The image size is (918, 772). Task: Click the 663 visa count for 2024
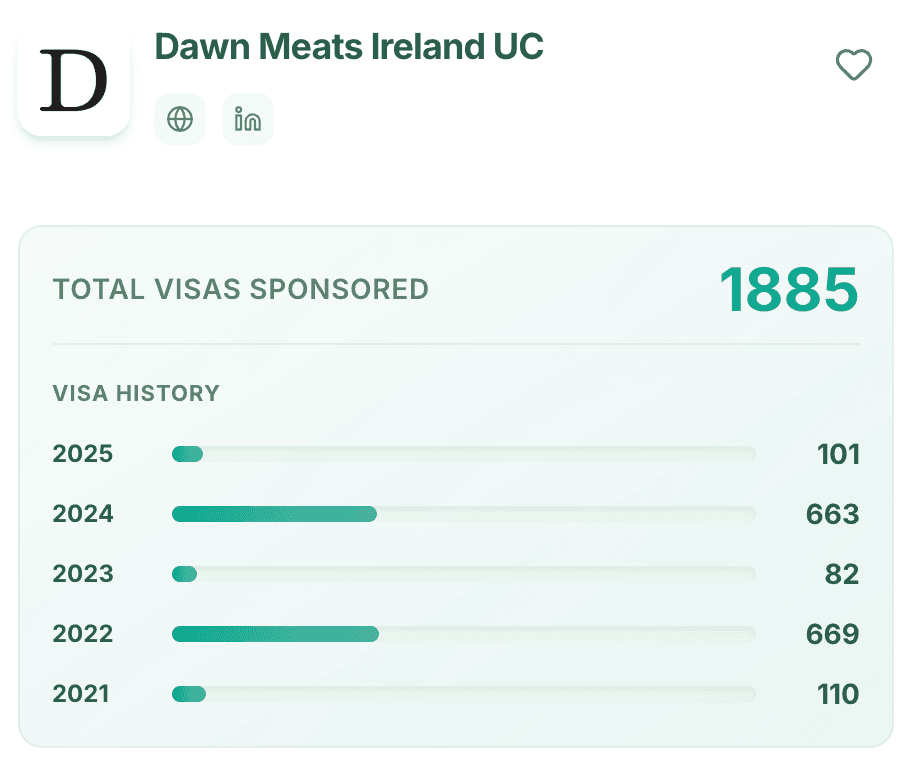coord(832,513)
